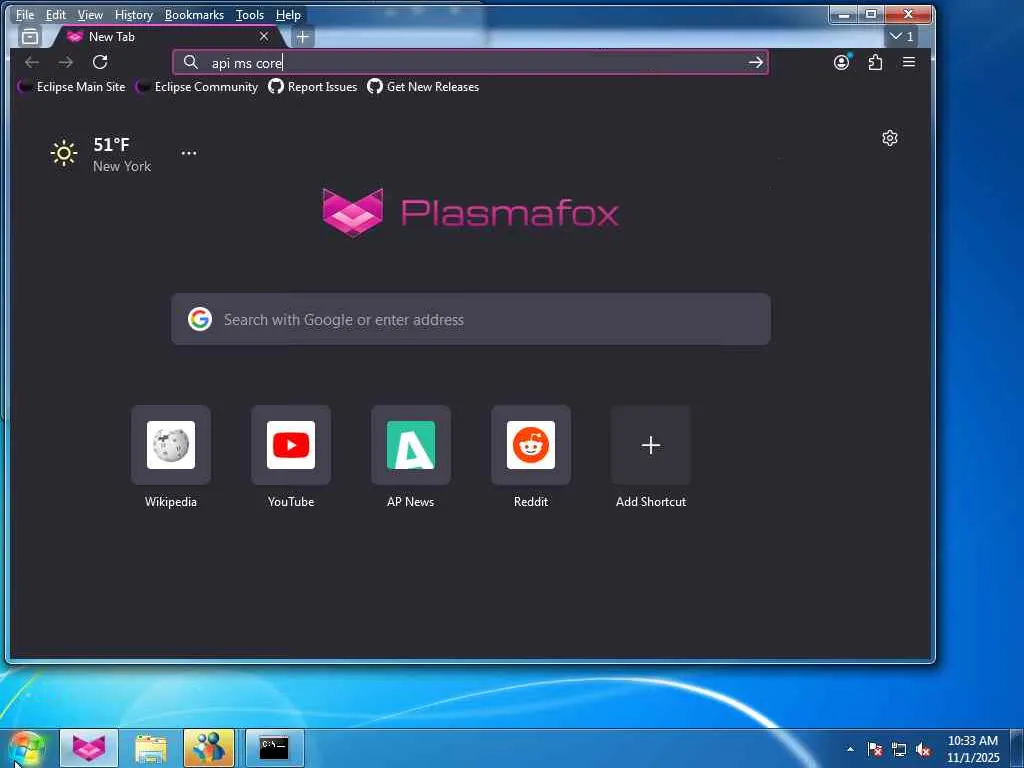
Task: Show hidden system tray icons
Action: pos(850,749)
